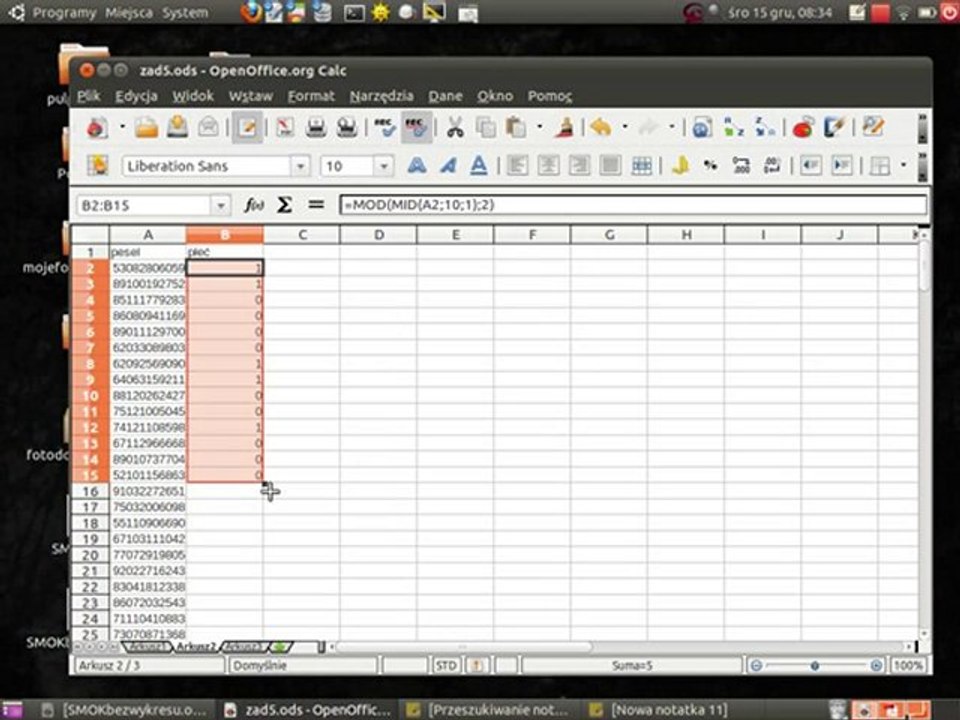Viewport: 960px width, 720px height.
Task: Open the Dane menu
Action: tap(445, 96)
